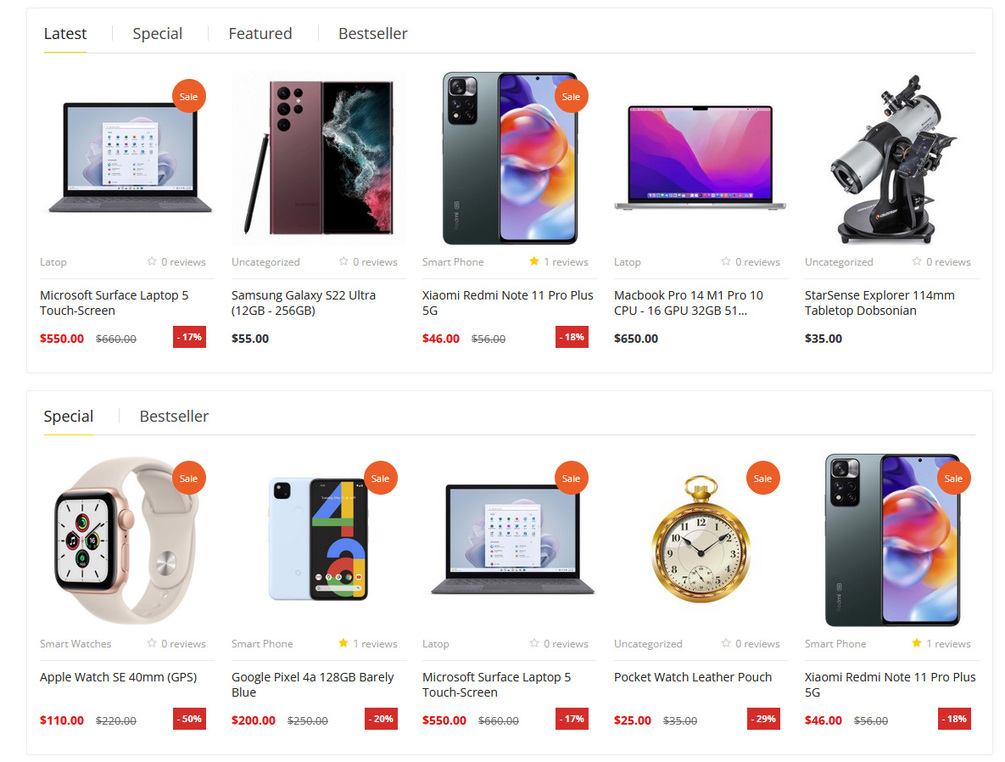The width and height of the screenshot is (1005, 762).
Task: Click the empty star icon under Samsung Galaxy S22 Ultra
Action: click(344, 261)
